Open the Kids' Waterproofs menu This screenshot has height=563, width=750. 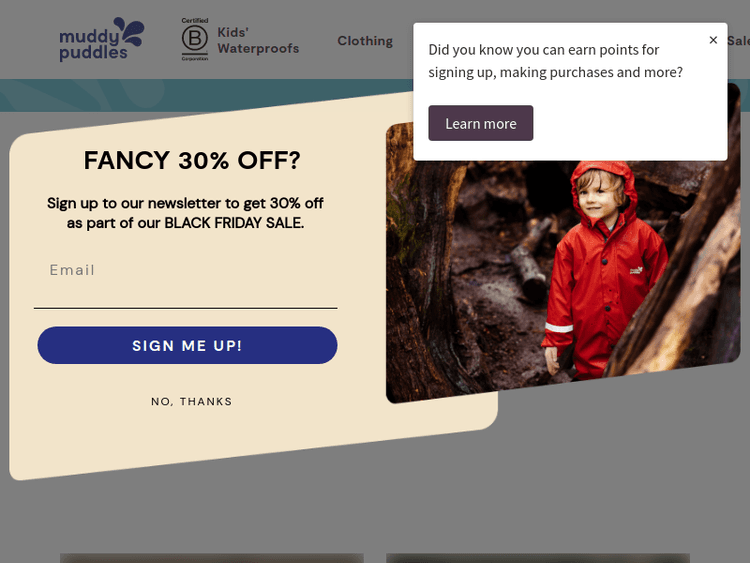(258, 41)
